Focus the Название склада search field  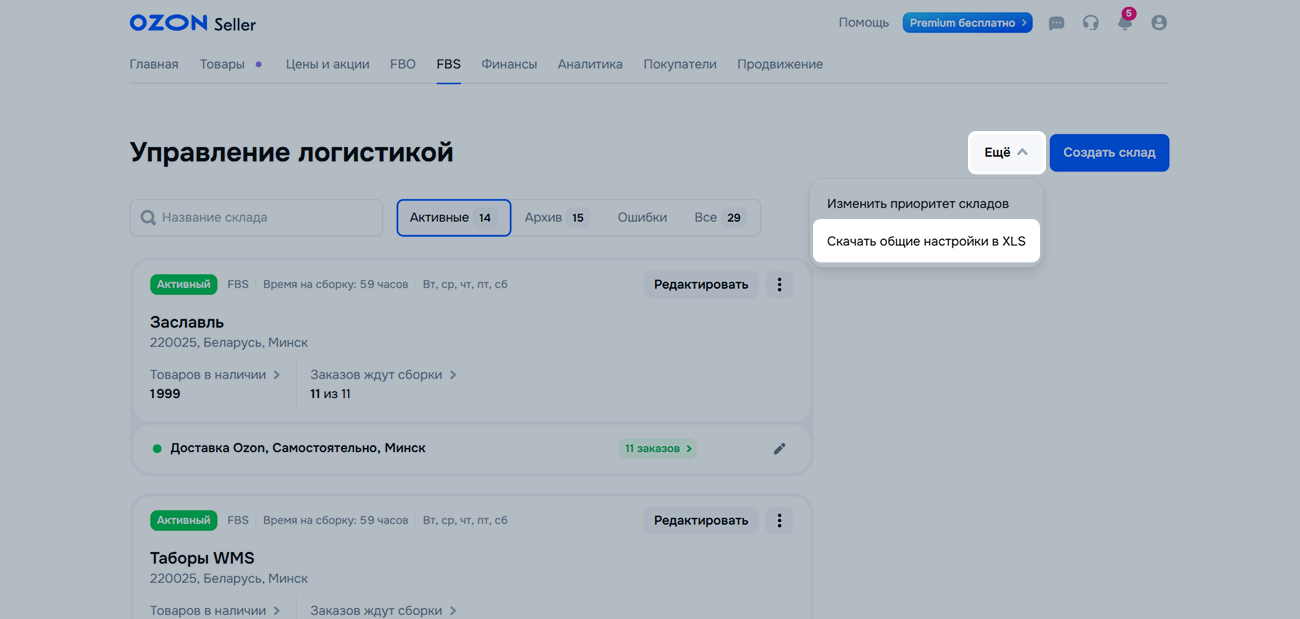(x=265, y=218)
